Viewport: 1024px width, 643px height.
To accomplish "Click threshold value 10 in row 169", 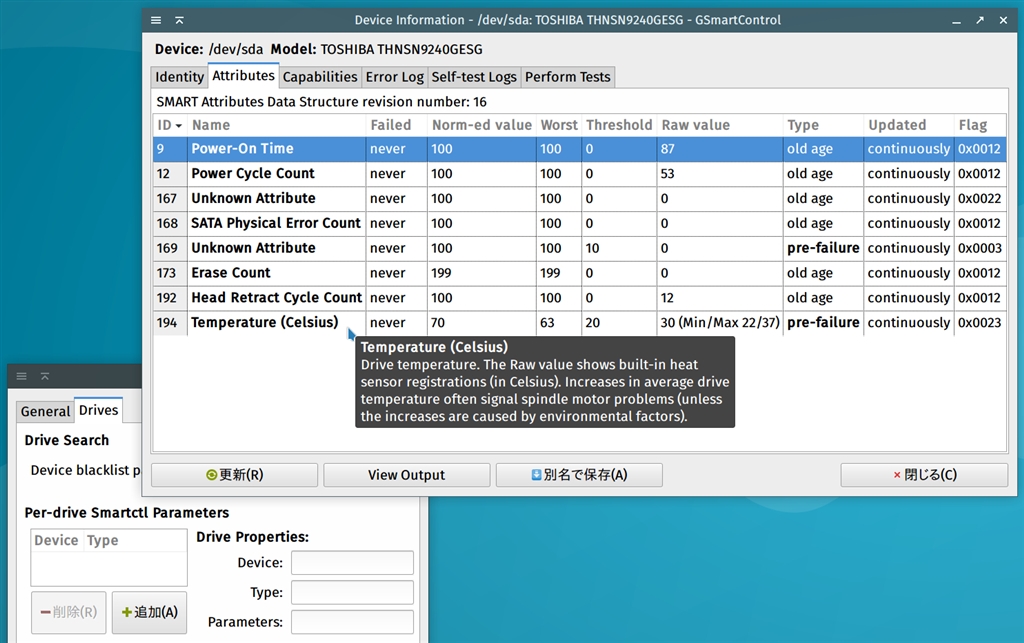I will tap(592, 248).
